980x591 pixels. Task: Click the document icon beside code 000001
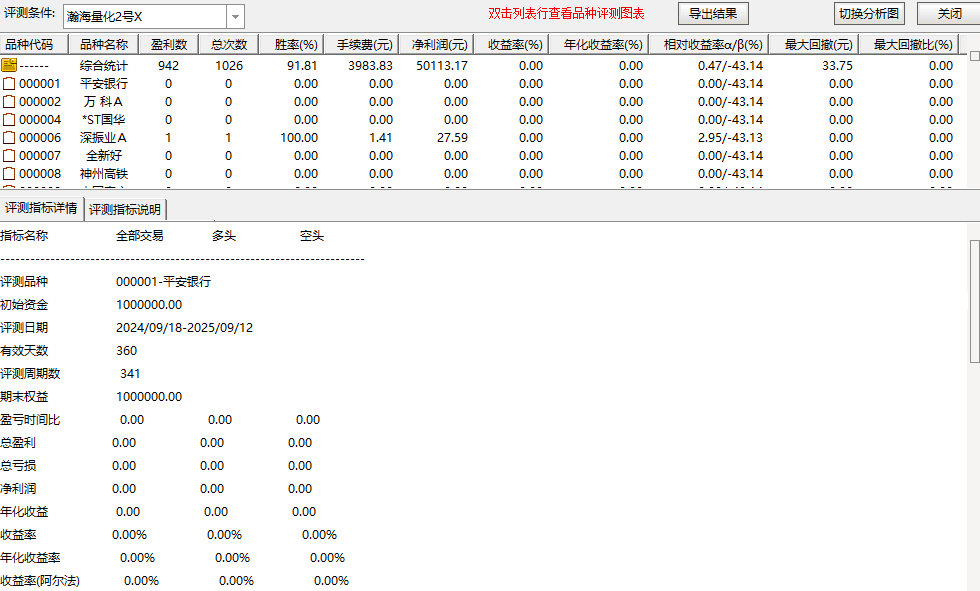click(9, 84)
